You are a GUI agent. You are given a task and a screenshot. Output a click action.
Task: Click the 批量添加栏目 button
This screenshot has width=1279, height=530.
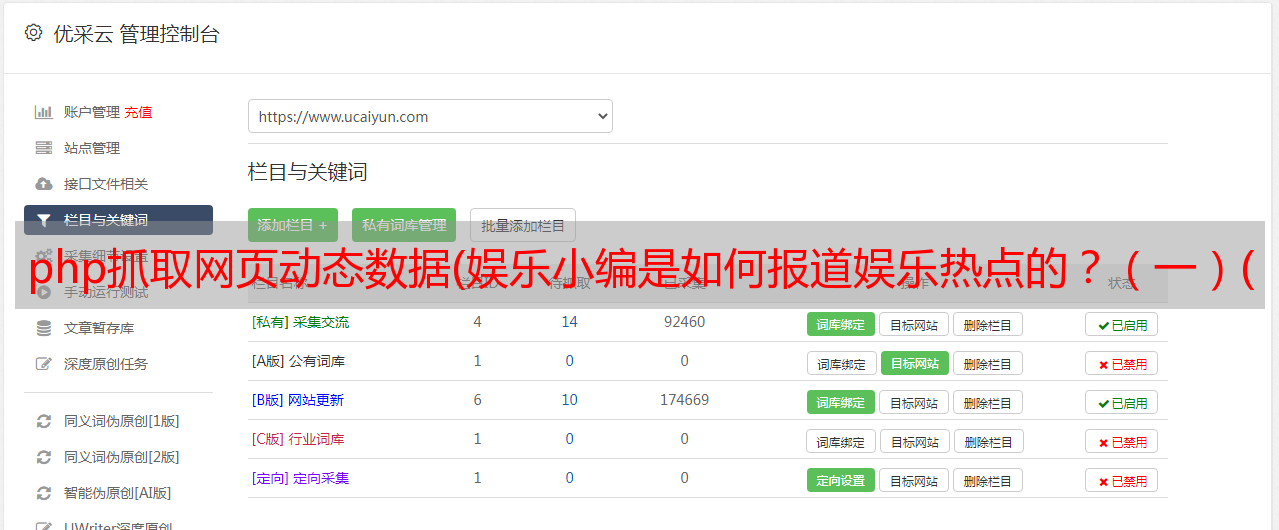click(x=523, y=225)
